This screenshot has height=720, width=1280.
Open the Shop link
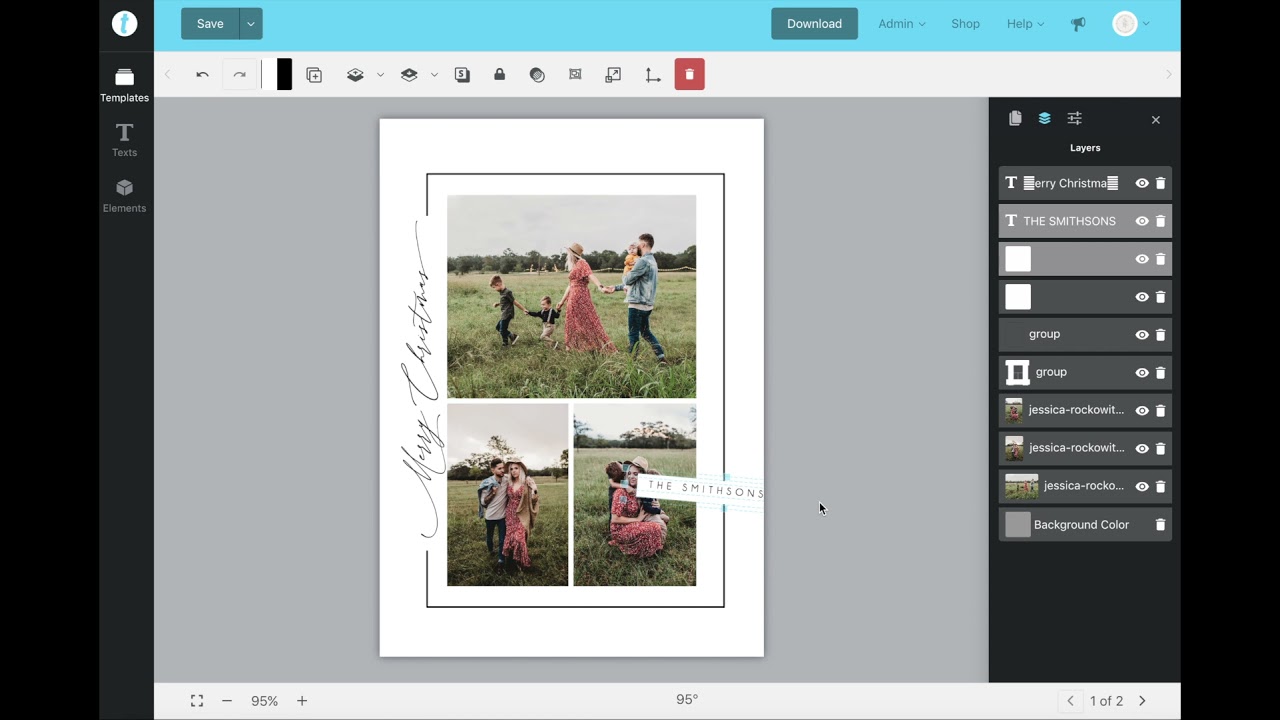pos(965,24)
